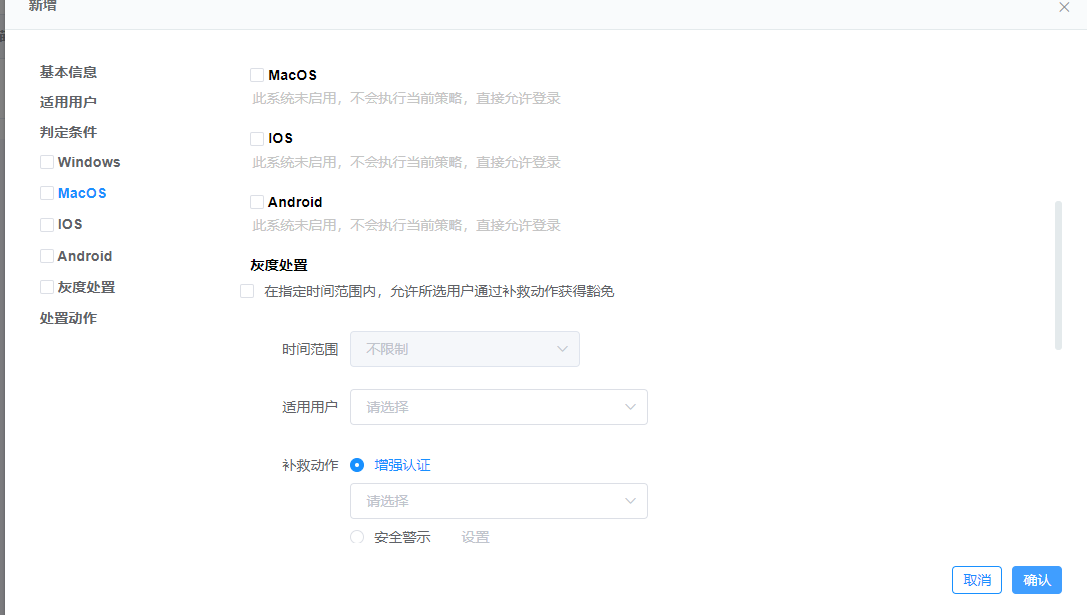
Task: Open the 适用用户 selection dropdown
Action: point(498,407)
